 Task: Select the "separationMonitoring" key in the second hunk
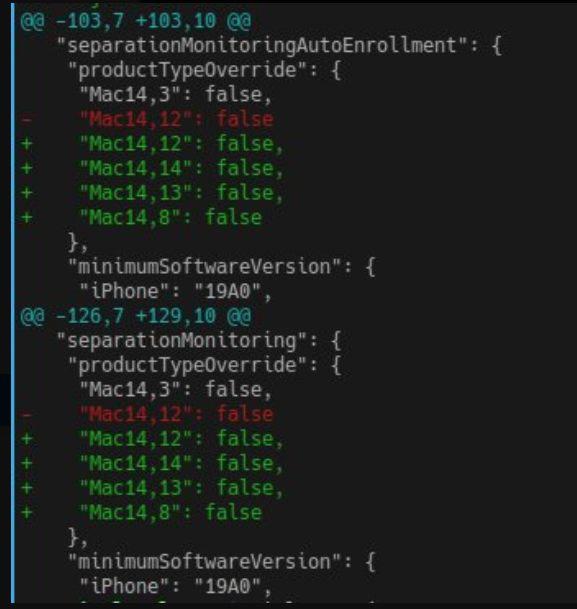[x=182, y=341]
